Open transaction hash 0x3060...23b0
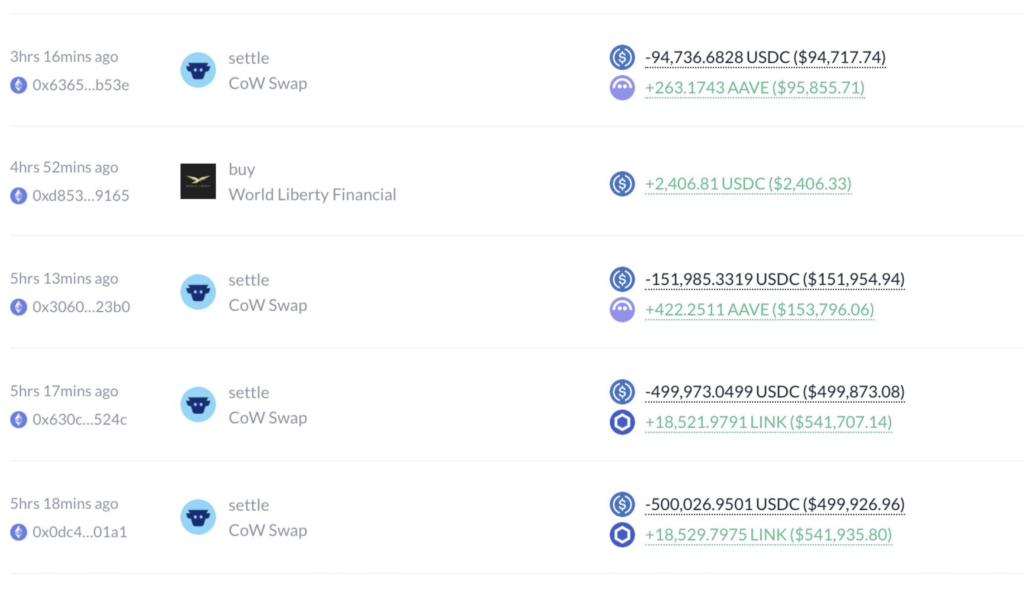 pos(81,307)
